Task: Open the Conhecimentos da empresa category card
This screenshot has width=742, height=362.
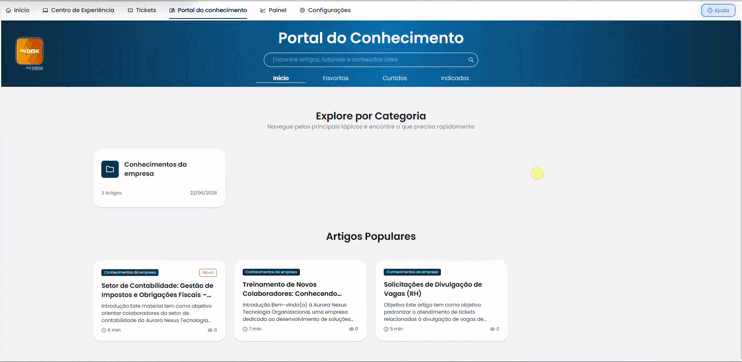Action: (159, 178)
